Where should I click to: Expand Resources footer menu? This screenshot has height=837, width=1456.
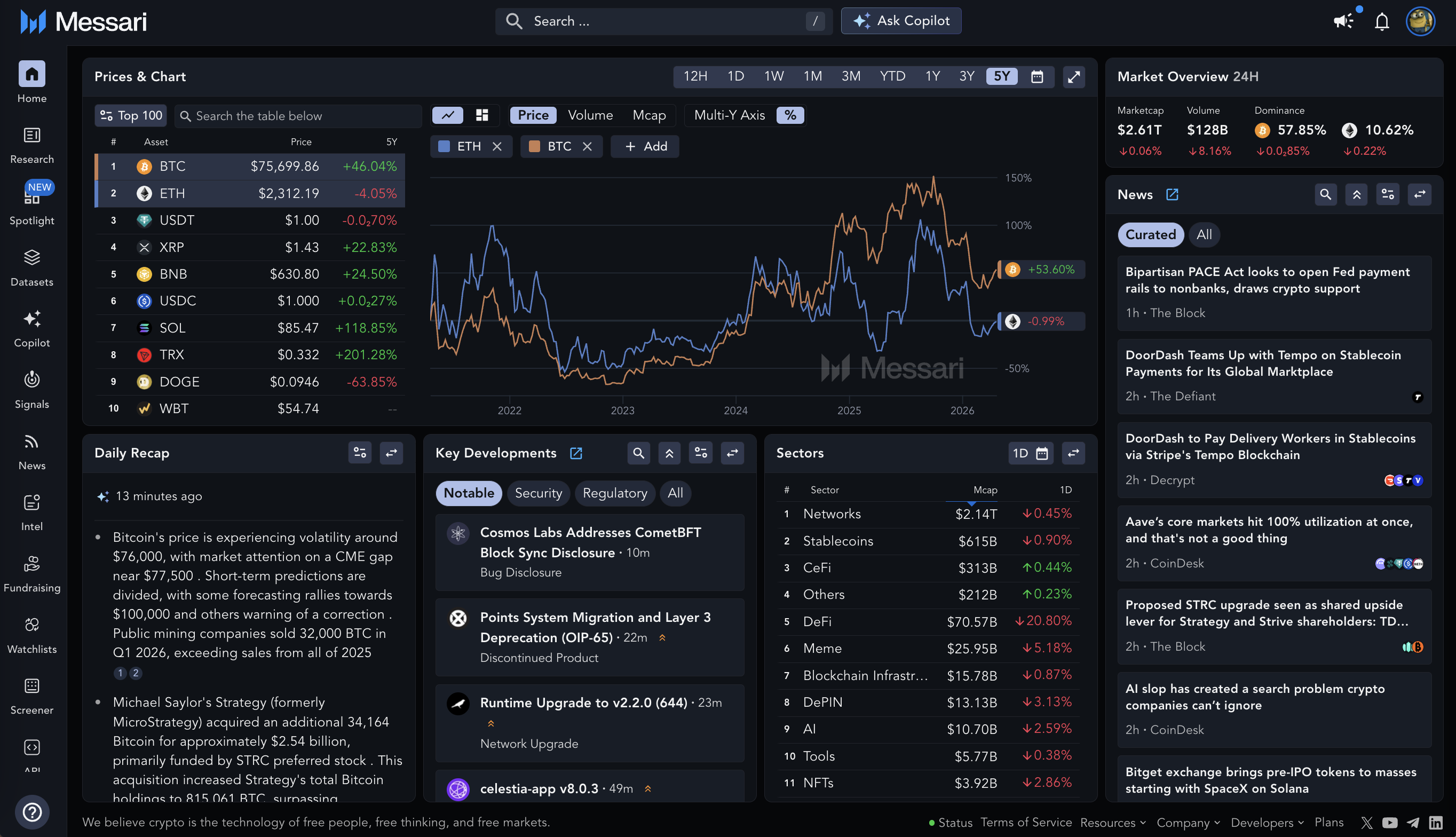pos(1112,823)
